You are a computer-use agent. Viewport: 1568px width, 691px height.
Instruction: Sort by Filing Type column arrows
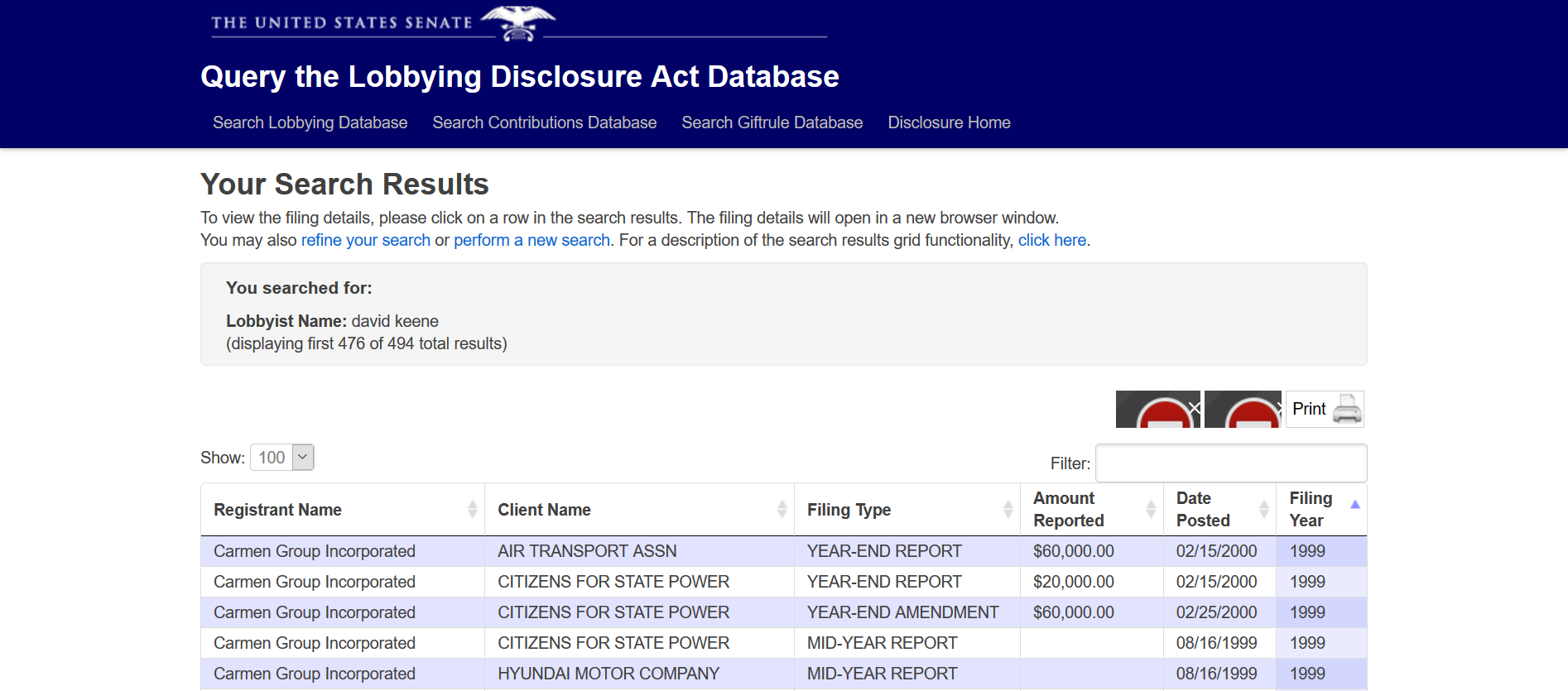coord(1008,509)
